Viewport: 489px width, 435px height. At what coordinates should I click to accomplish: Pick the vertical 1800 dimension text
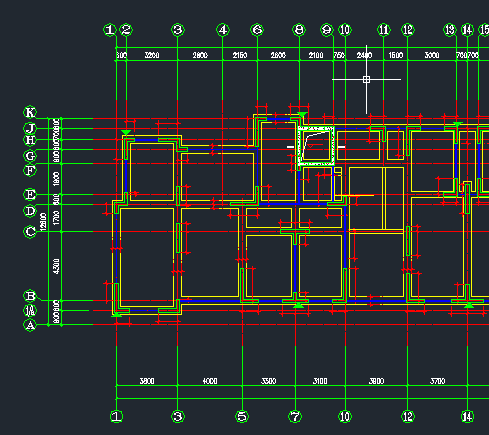click(56, 179)
